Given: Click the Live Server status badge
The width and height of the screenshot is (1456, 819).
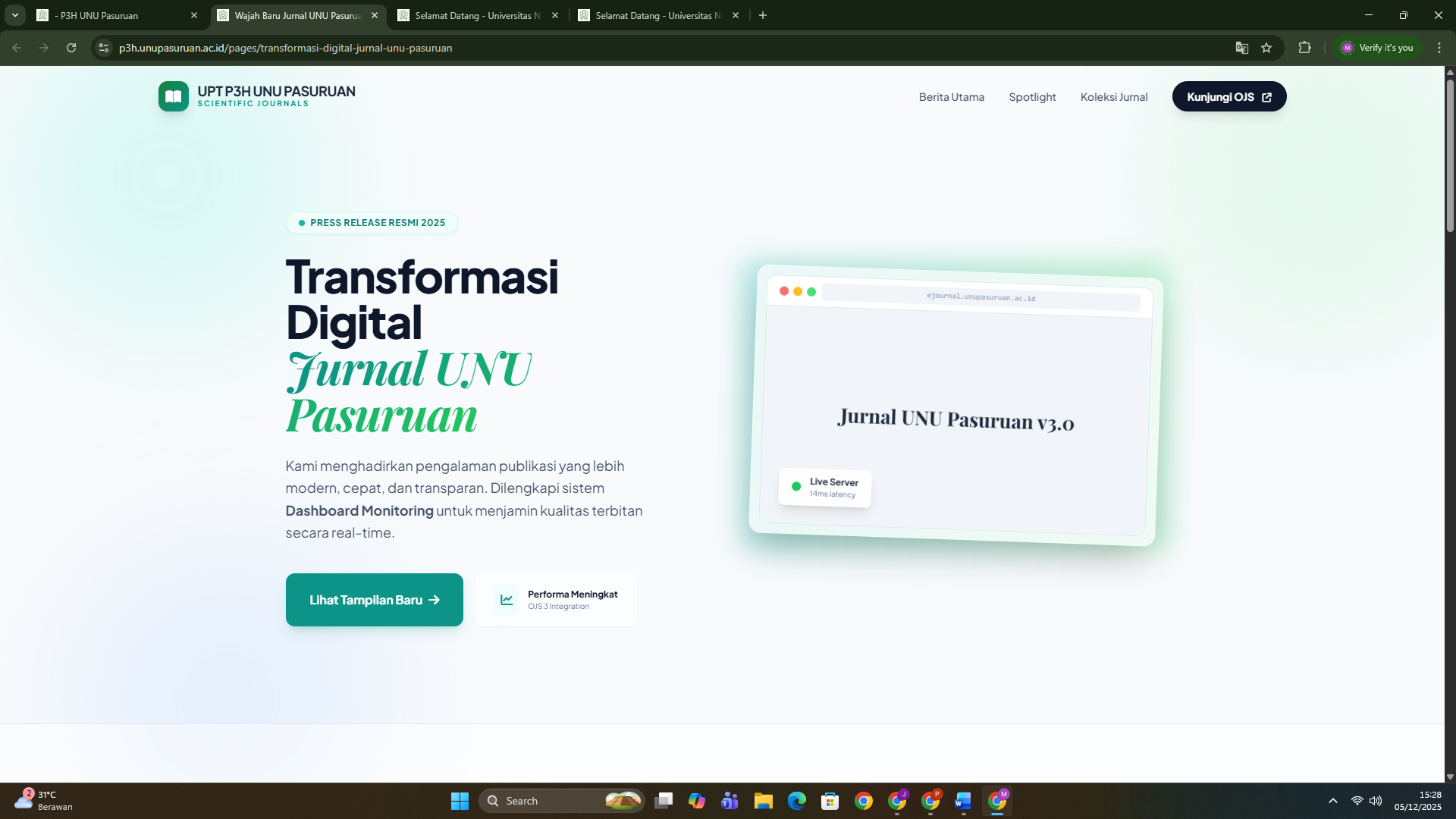Looking at the screenshot, I should click(x=825, y=487).
